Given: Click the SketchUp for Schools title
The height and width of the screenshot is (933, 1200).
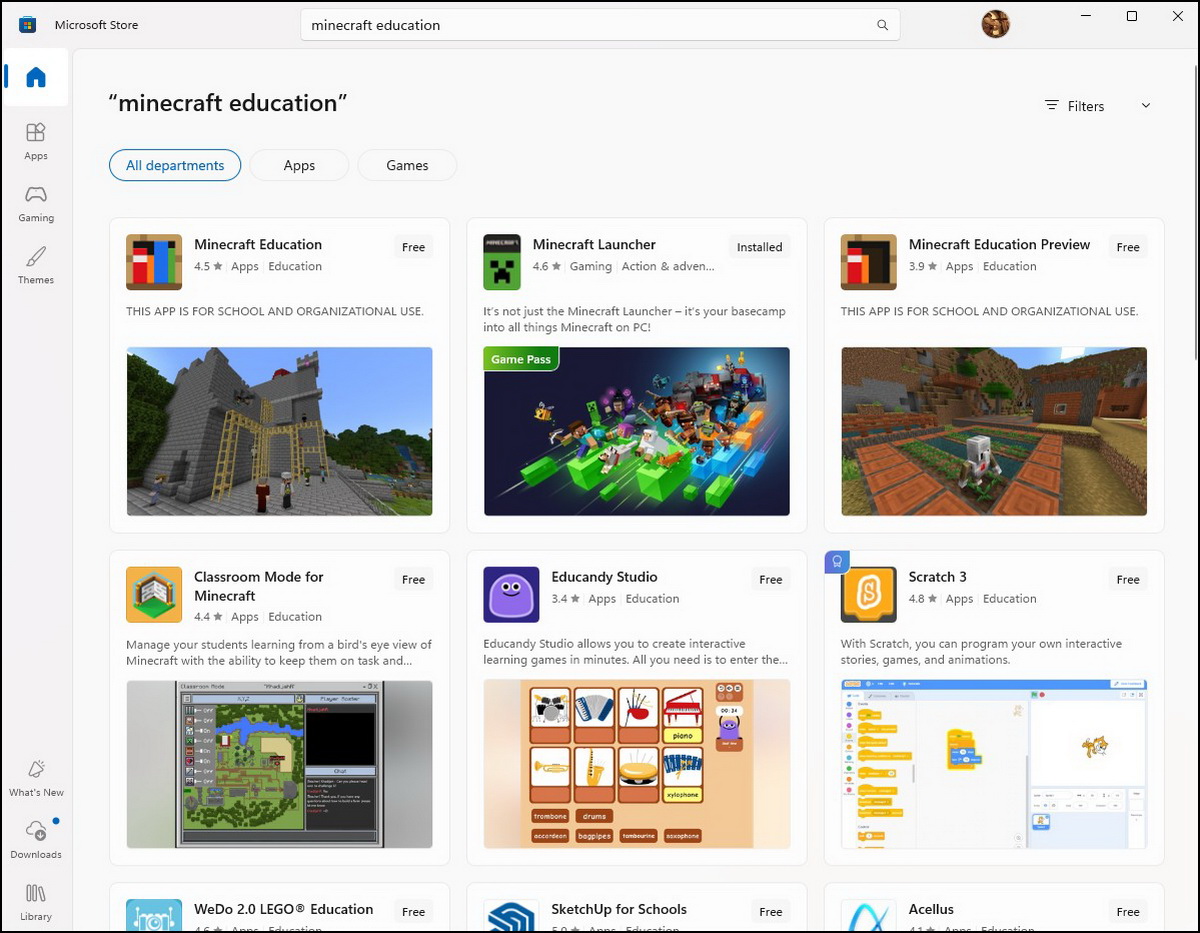Looking at the screenshot, I should 619,909.
